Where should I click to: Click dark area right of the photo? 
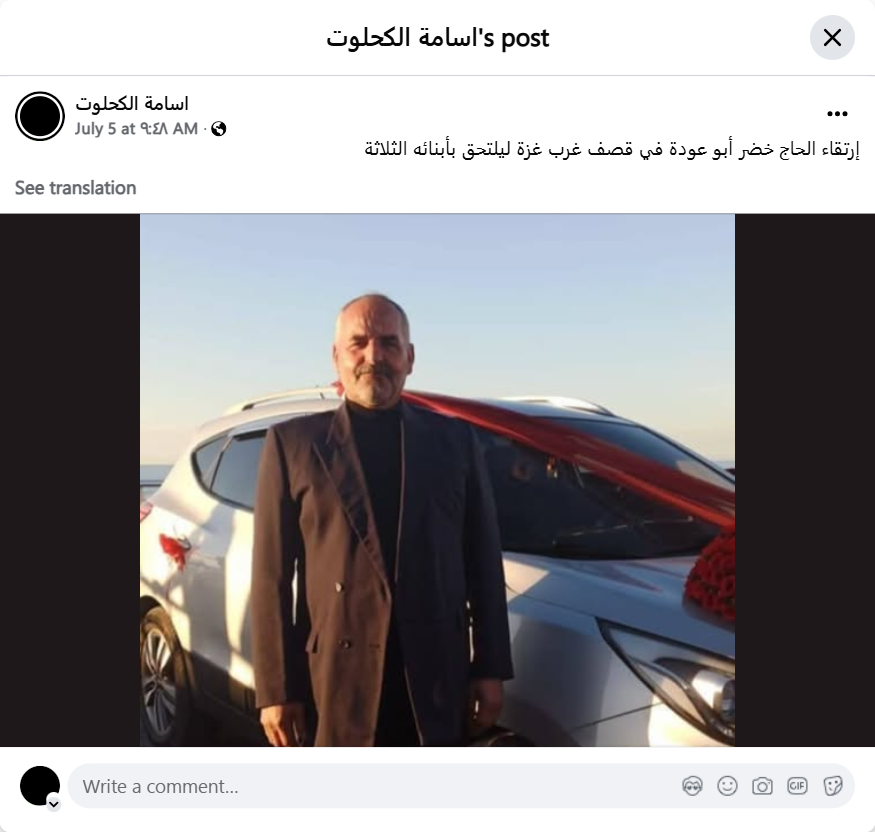point(805,480)
